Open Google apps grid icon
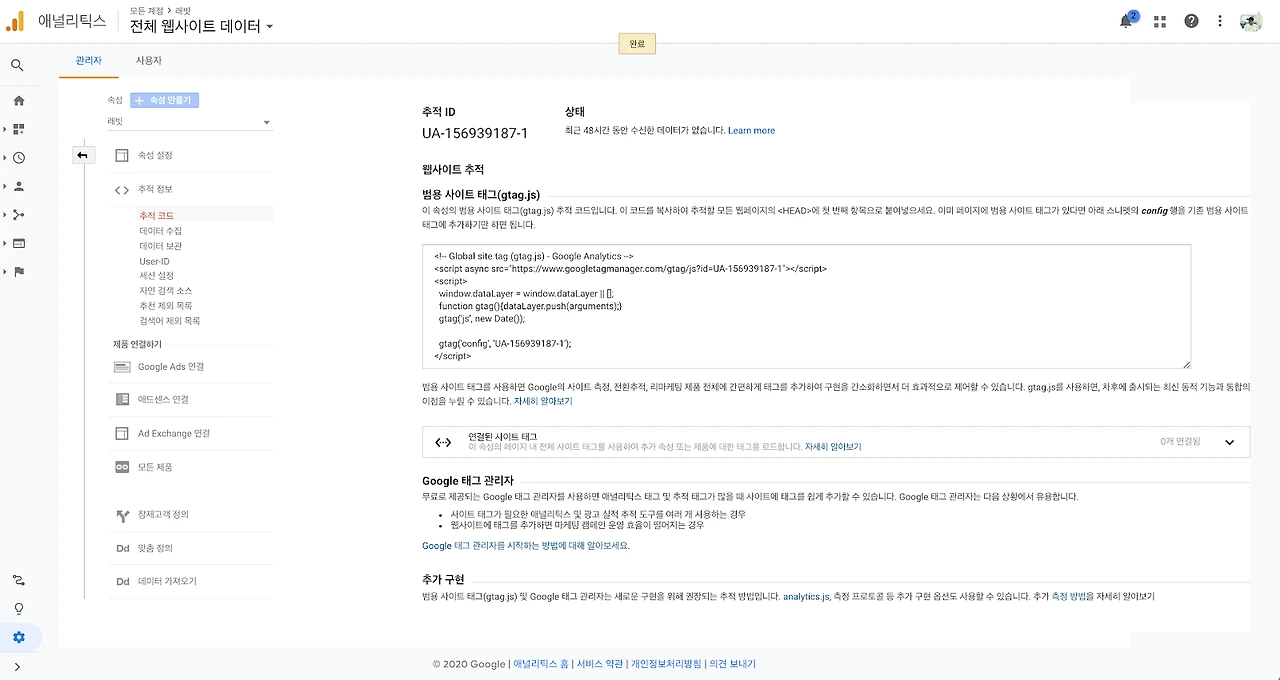1280x680 pixels. tap(1160, 21)
